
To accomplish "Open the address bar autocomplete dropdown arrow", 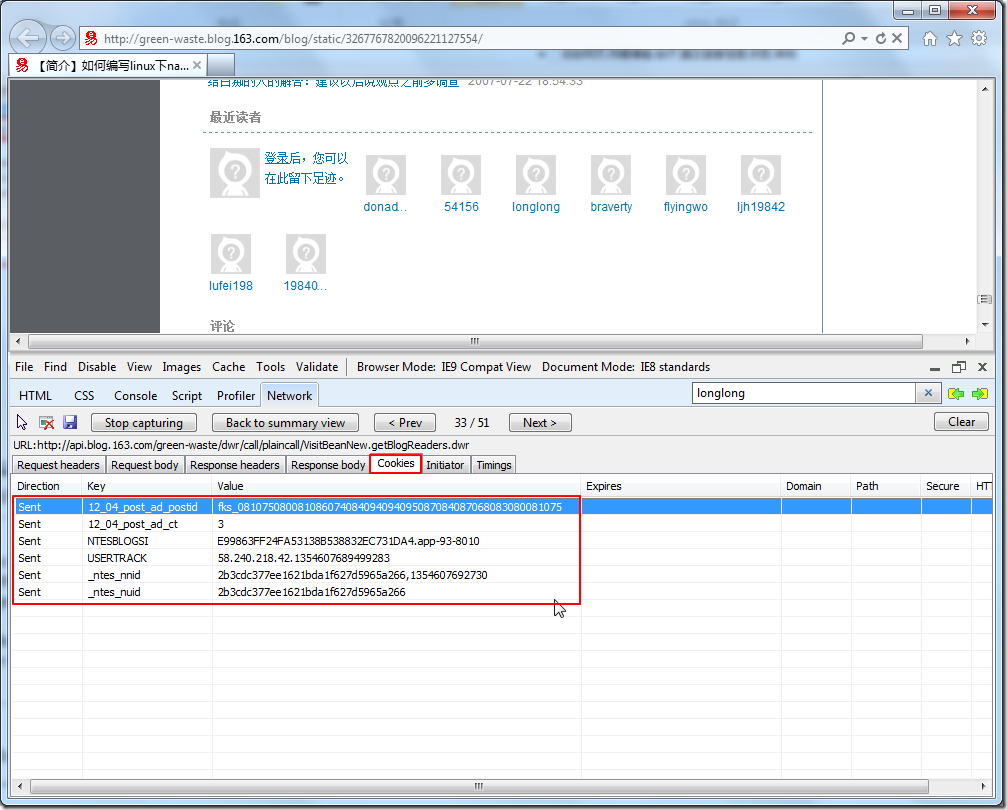I will 864,39.
